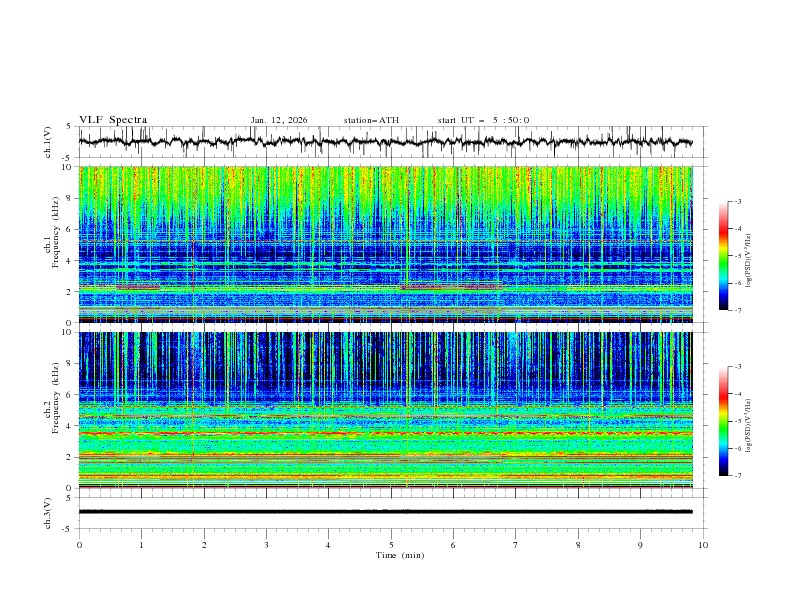The height and width of the screenshot is (612, 792).
Task: Click the upper "log(PSD)(V²/Hz)" colorbar label
Action: [749, 261]
